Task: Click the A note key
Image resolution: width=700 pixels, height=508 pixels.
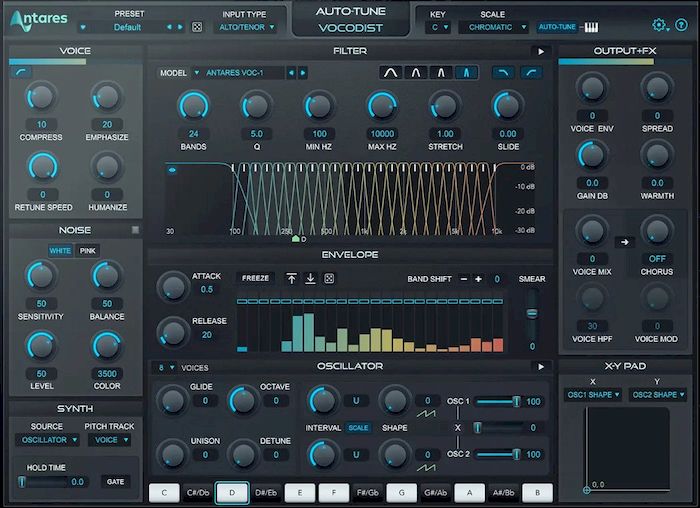Action: [469, 493]
